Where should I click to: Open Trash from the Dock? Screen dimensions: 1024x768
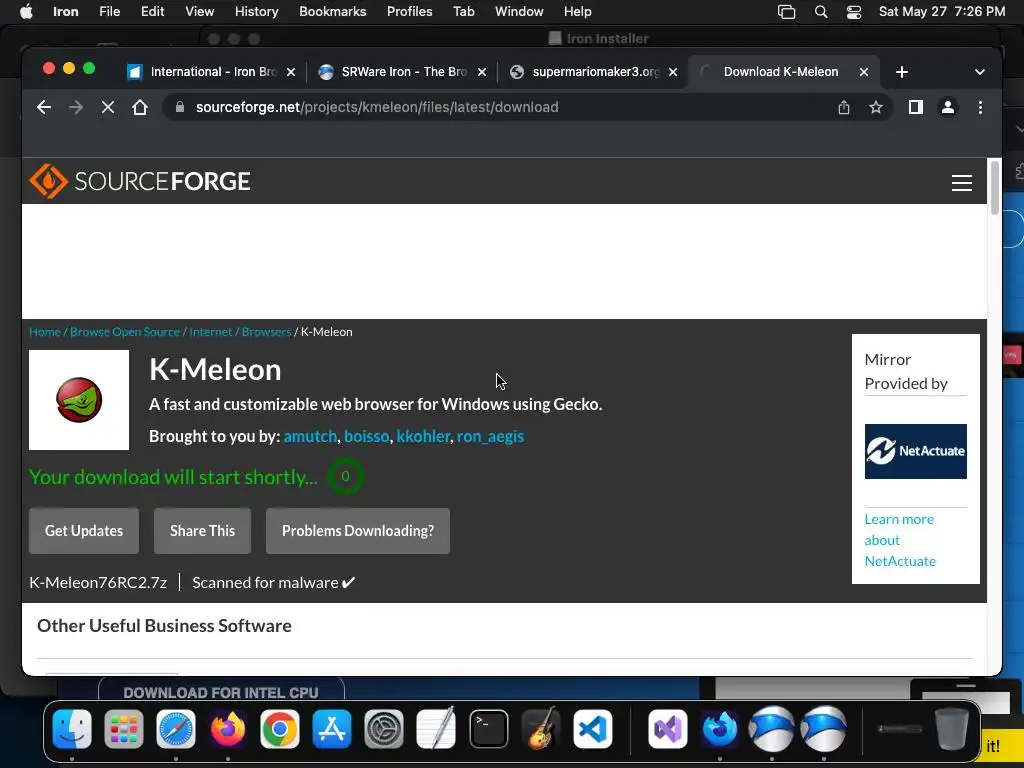952,728
